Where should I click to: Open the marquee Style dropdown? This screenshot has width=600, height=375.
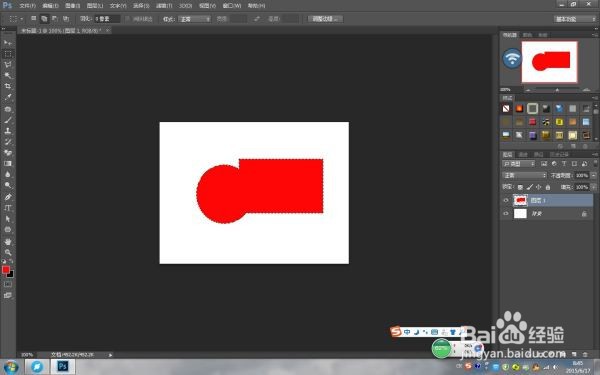point(195,19)
